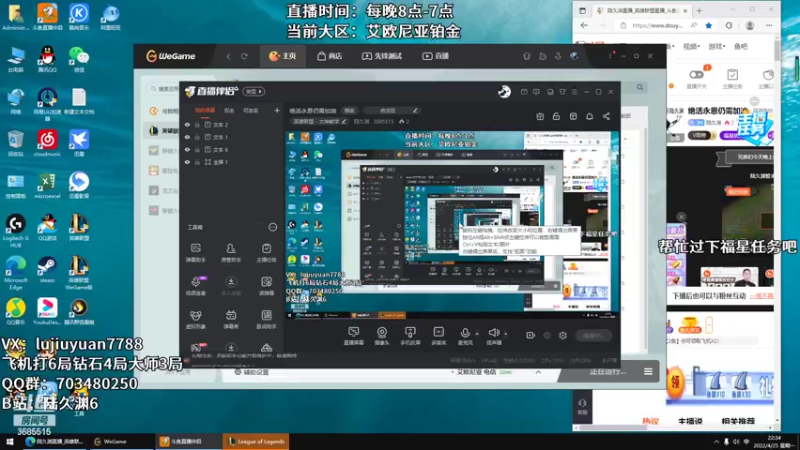Image resolution: width=800 pixels, height=450 pixels.
Task: Open the 主播任务 tool in the toolbox
Action: (266, 253)
